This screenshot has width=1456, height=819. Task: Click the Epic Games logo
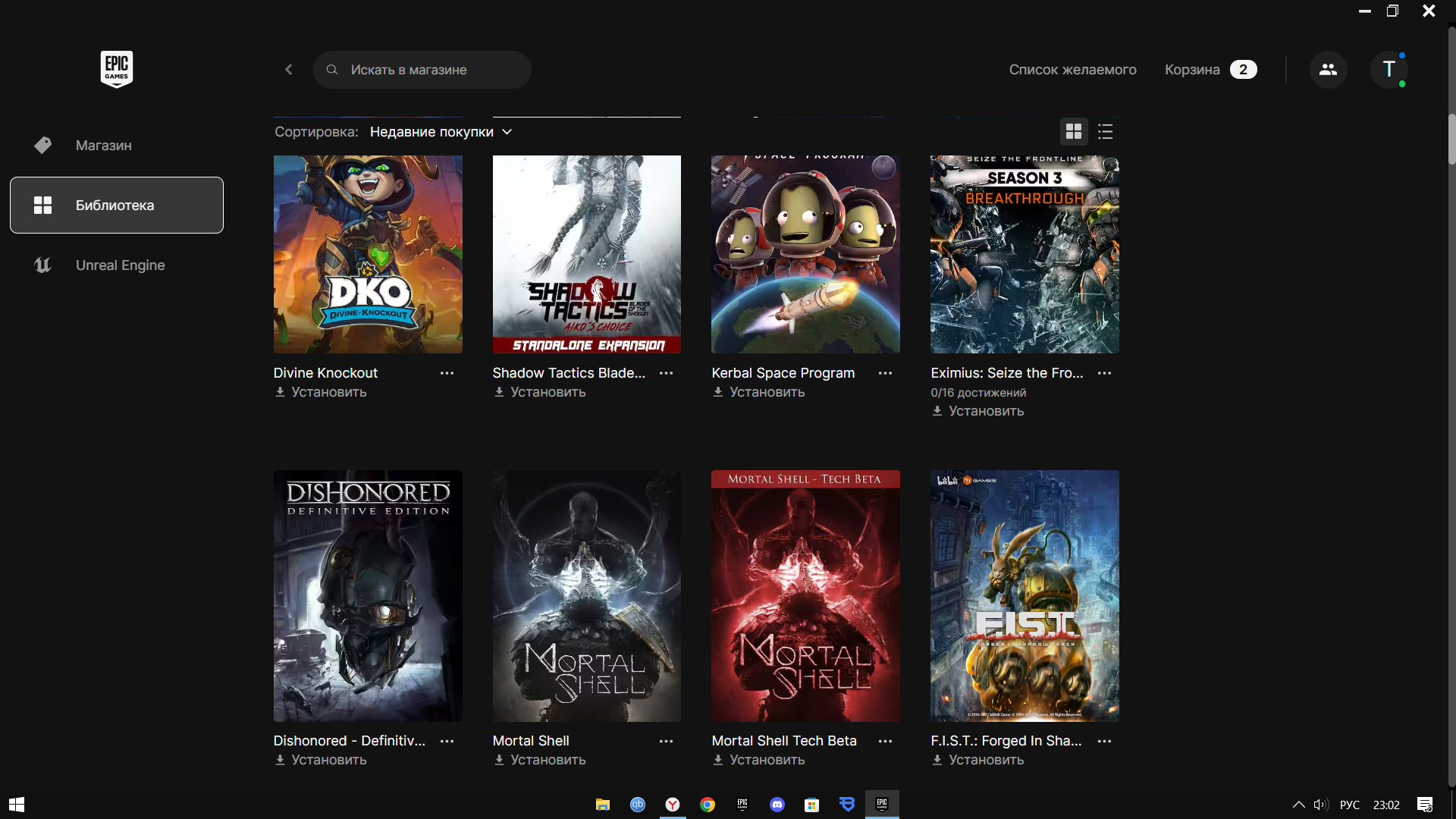117,69
